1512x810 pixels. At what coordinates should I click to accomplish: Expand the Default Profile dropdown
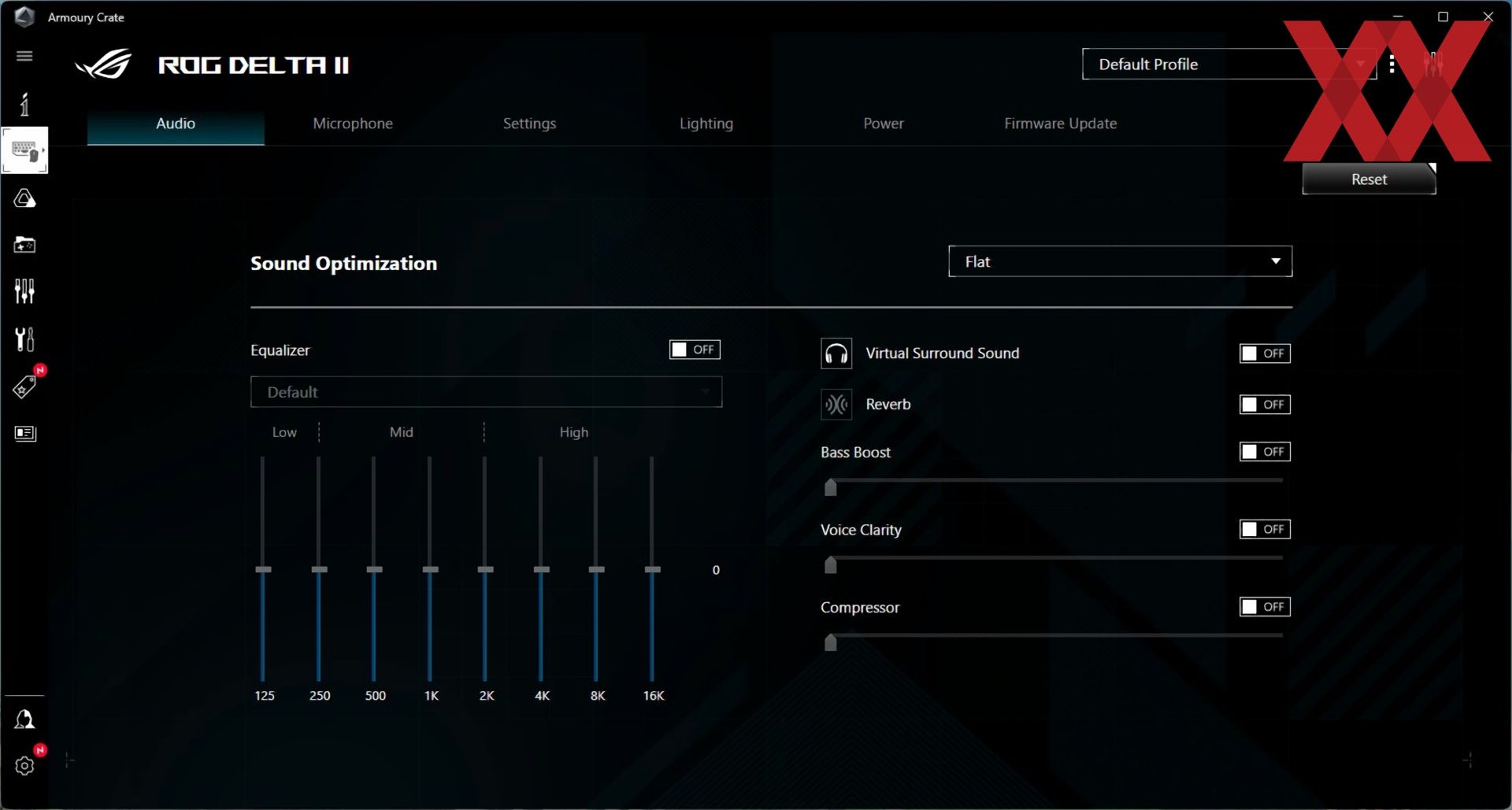tap(1228, 65)
